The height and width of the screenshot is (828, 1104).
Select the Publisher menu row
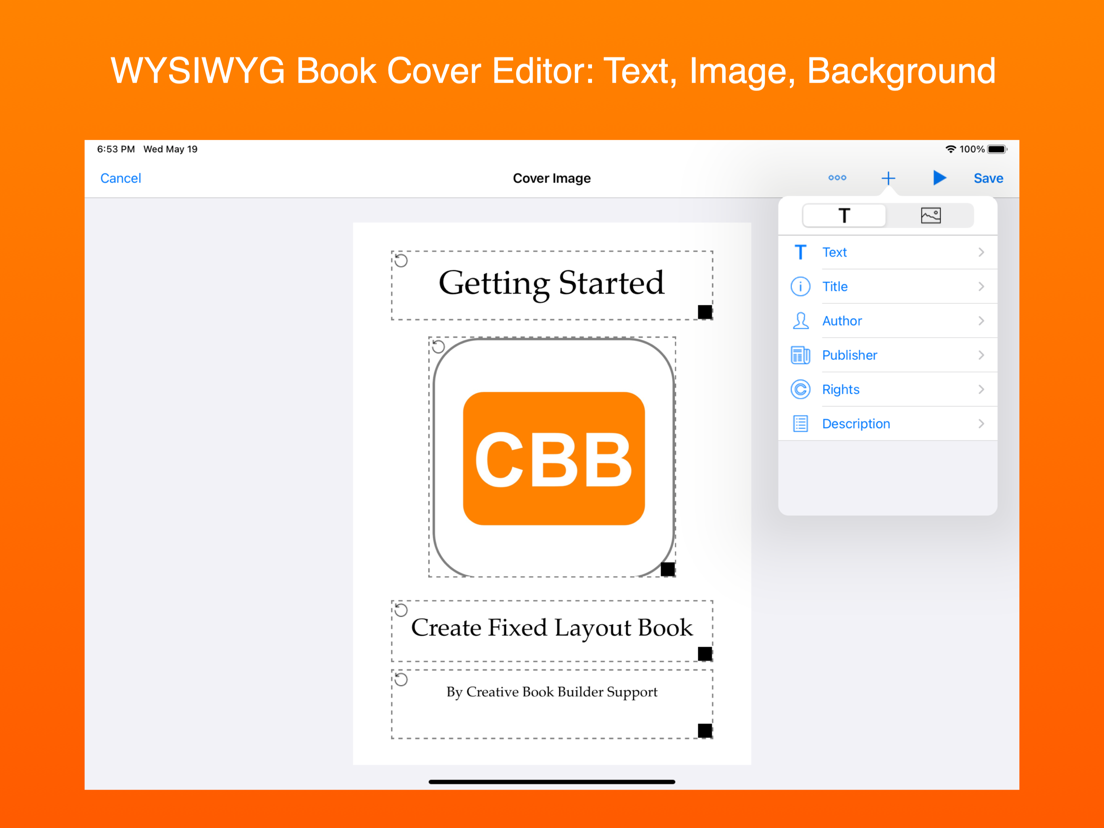pyautogui.click(x=888, y=355)
